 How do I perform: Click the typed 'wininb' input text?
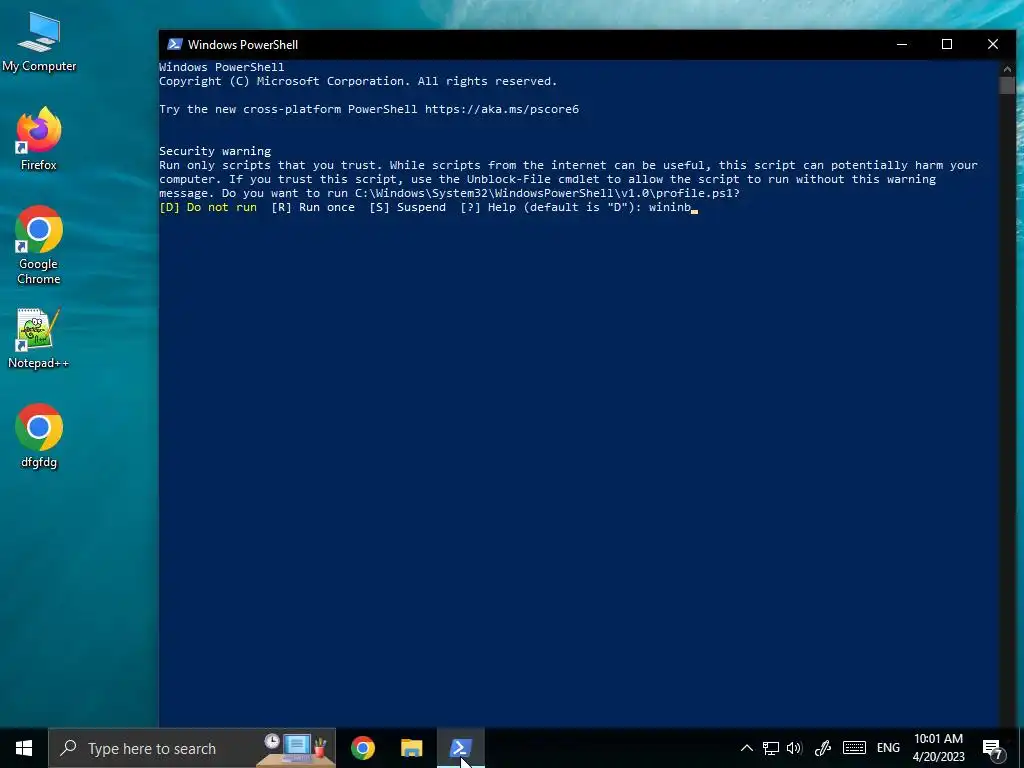669,207
